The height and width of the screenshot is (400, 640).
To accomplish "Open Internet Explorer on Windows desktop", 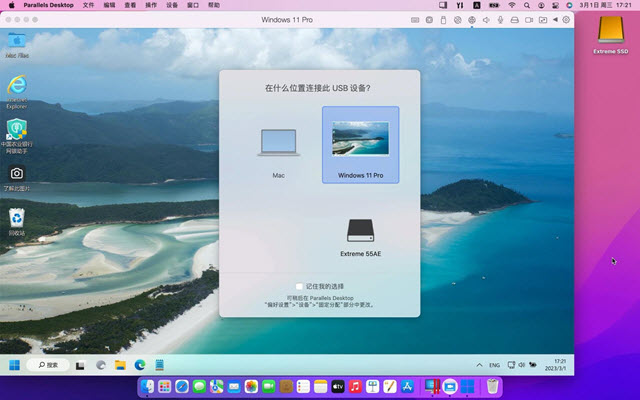I will click(x=17, y=92).
